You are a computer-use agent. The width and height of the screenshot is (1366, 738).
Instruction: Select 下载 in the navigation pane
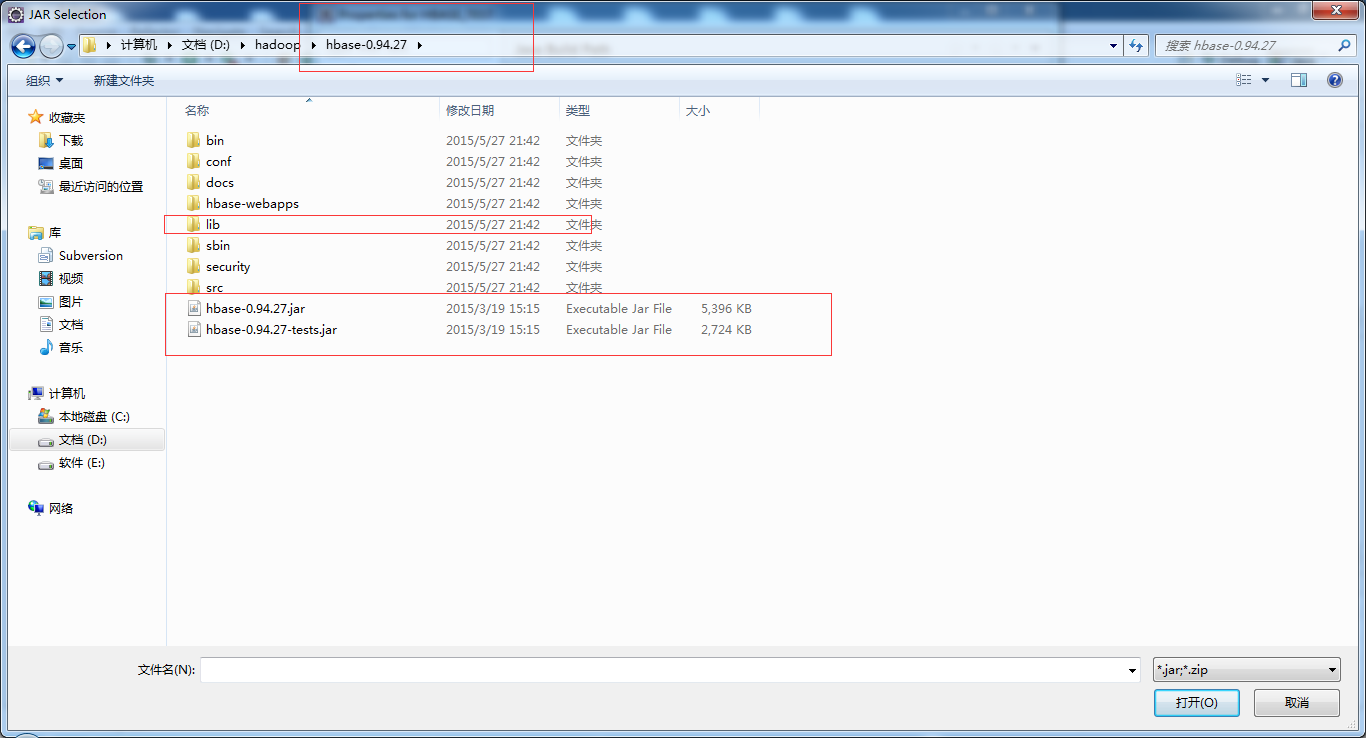coord(71,140)
